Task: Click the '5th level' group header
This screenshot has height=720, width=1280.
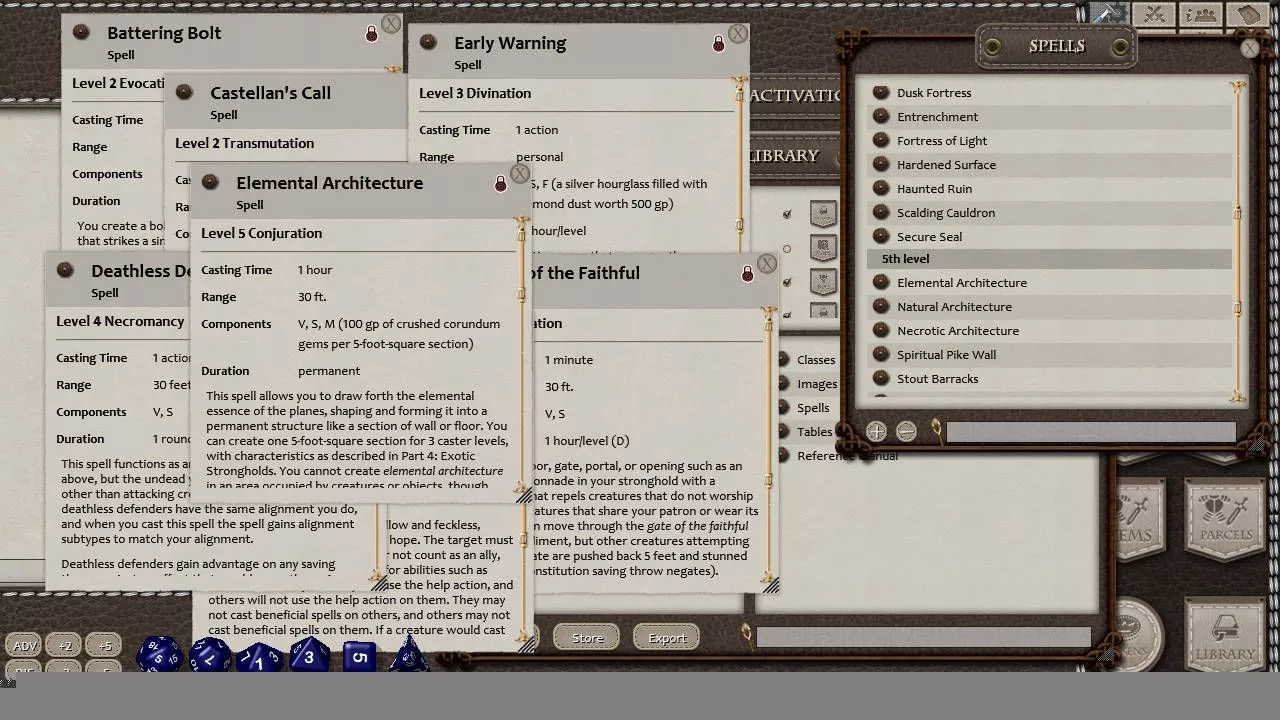Action: [x=1050, y=259]
